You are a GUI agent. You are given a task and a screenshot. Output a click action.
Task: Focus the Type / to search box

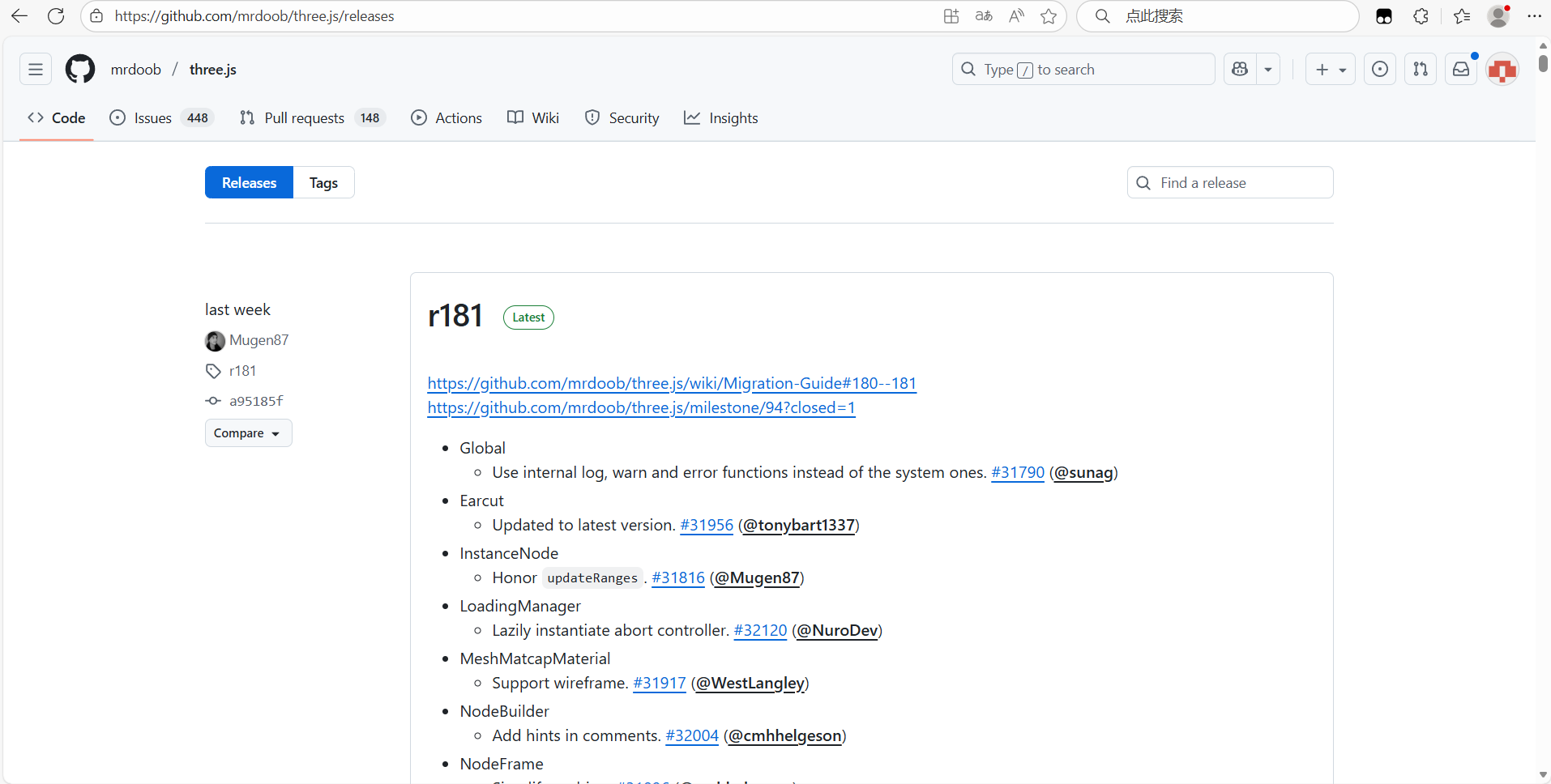coord(1083,70)
